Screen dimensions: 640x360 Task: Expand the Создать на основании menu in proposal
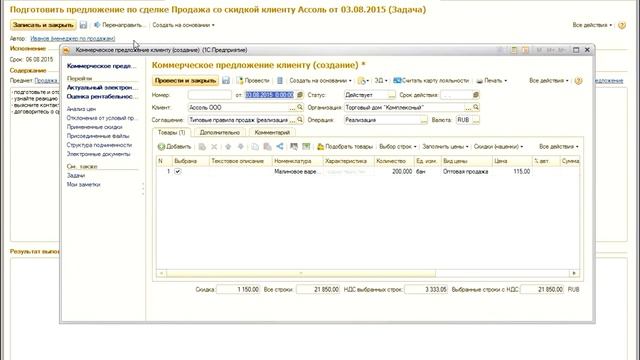click(x=320, y=80)
